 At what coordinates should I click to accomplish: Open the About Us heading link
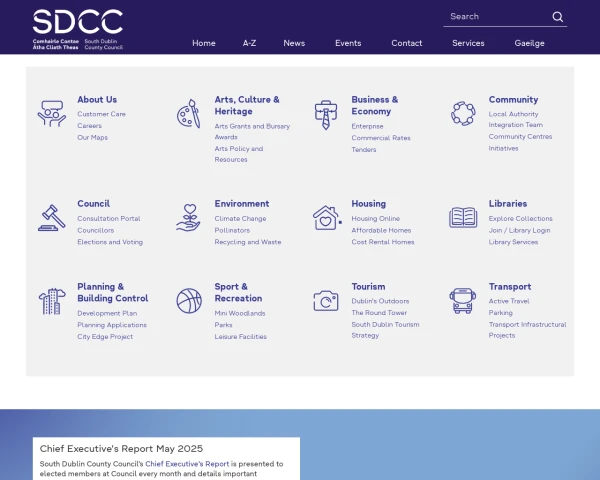click(x=97, y=100)
